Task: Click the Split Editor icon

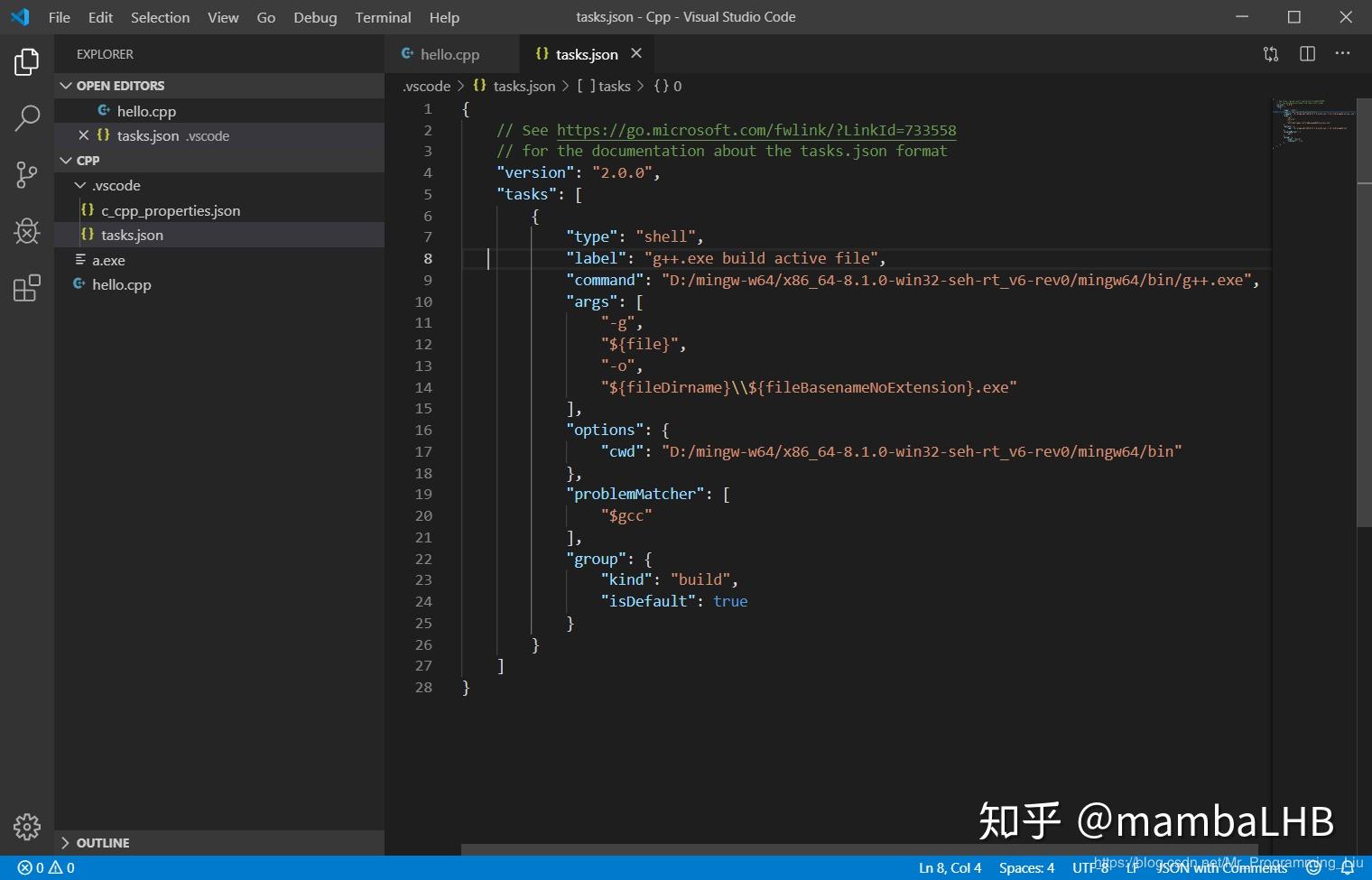Action: [x=1306, y=54]
